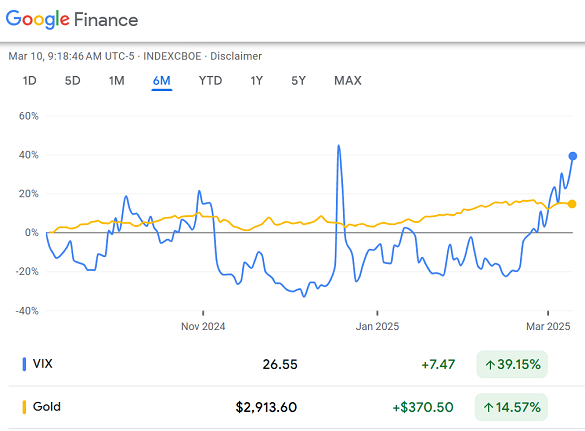585x431 pixels.
Task: Click the blue VIX color bar
Action: pyautogui.click(x=24, y=364)
